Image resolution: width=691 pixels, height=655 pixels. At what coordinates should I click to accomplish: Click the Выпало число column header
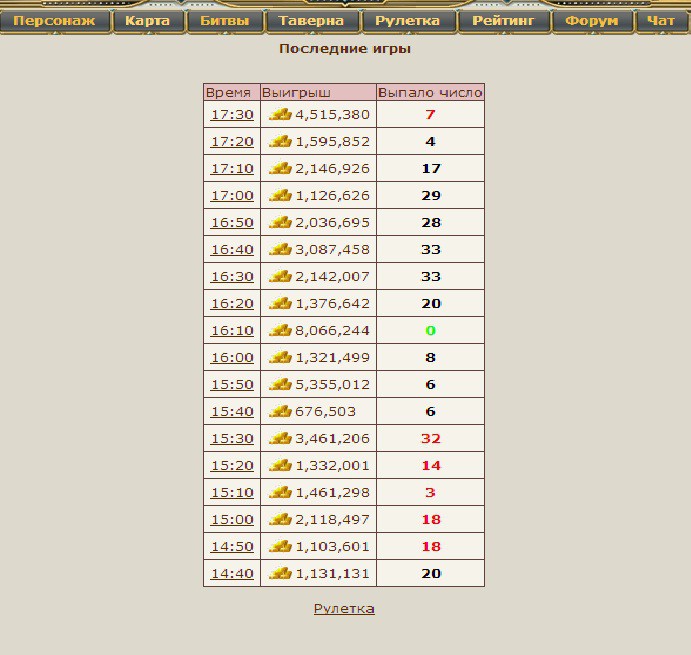[431, 93]
